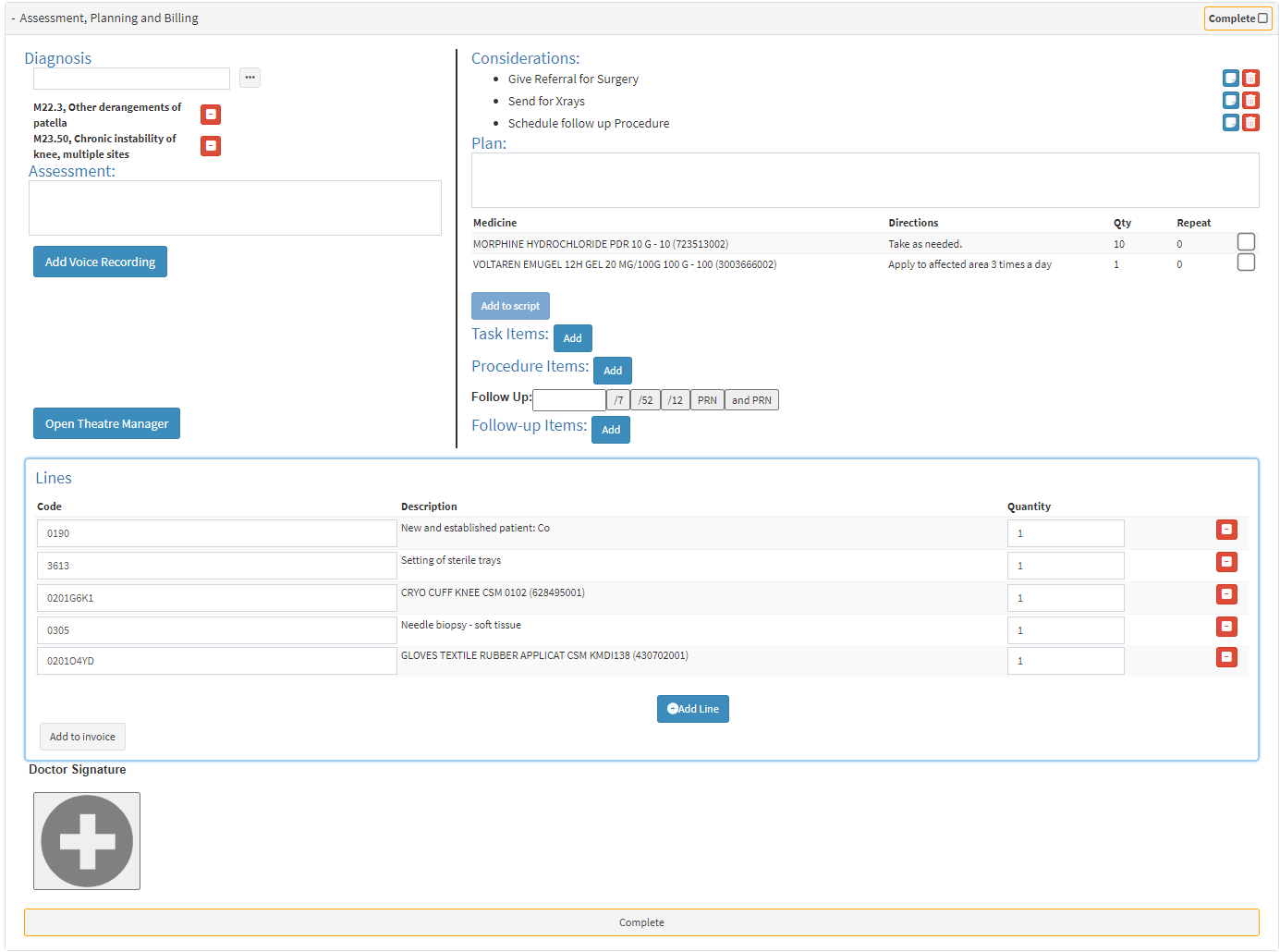Click the plus icon to add doctor signature
Screen dimensions: 1280x952
[x=87, y=841]
